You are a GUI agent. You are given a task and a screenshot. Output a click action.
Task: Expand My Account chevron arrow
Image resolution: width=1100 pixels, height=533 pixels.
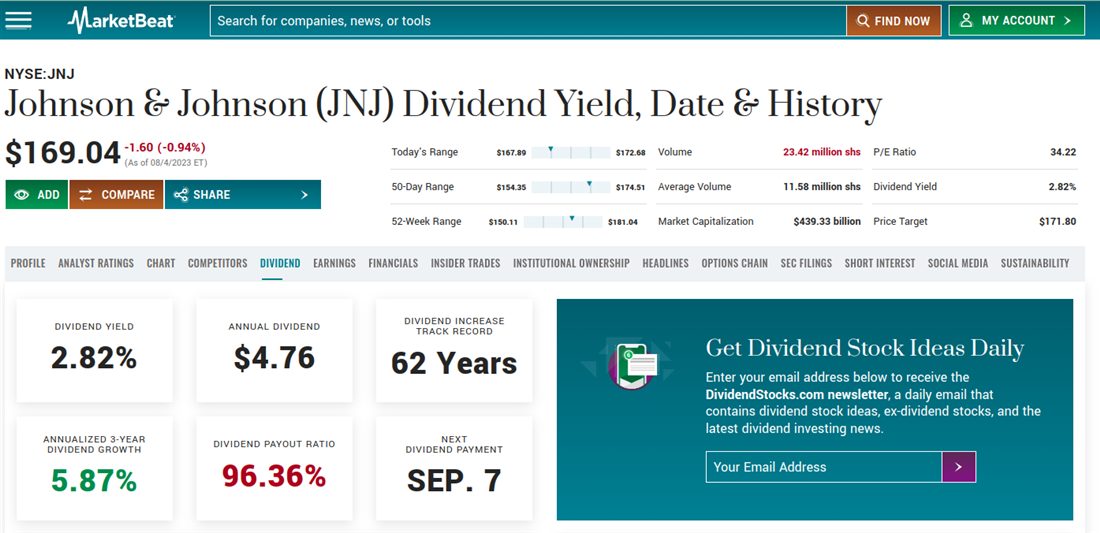(1067, 20)
